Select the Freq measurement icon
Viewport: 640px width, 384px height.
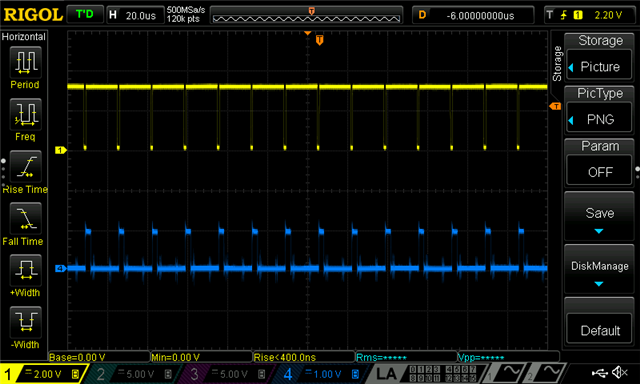click(25, 115)
